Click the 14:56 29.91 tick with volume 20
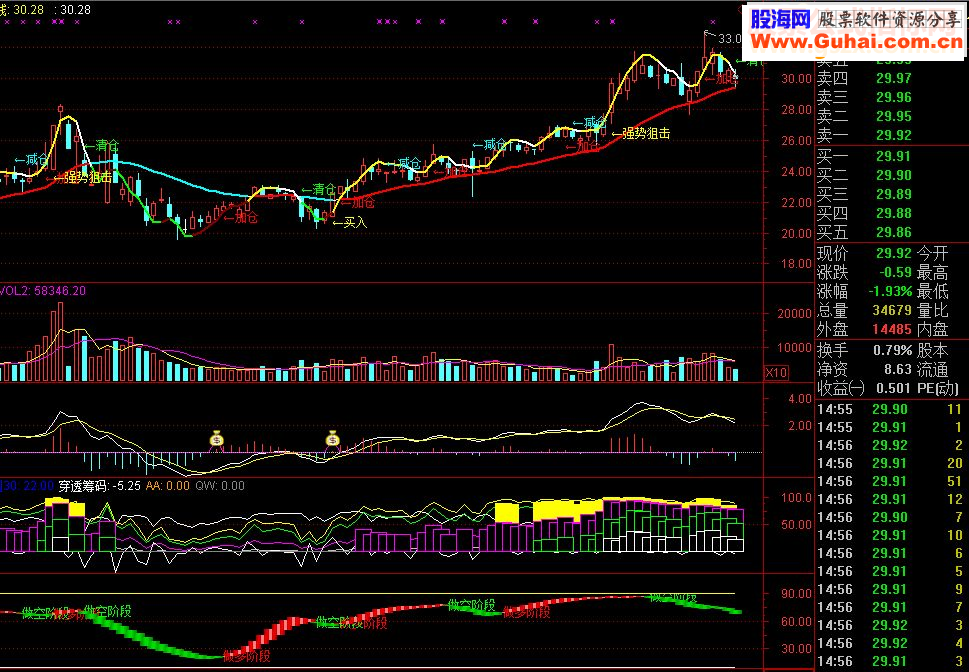This screenshot has width=969, height=672. (x=891, y=463)
